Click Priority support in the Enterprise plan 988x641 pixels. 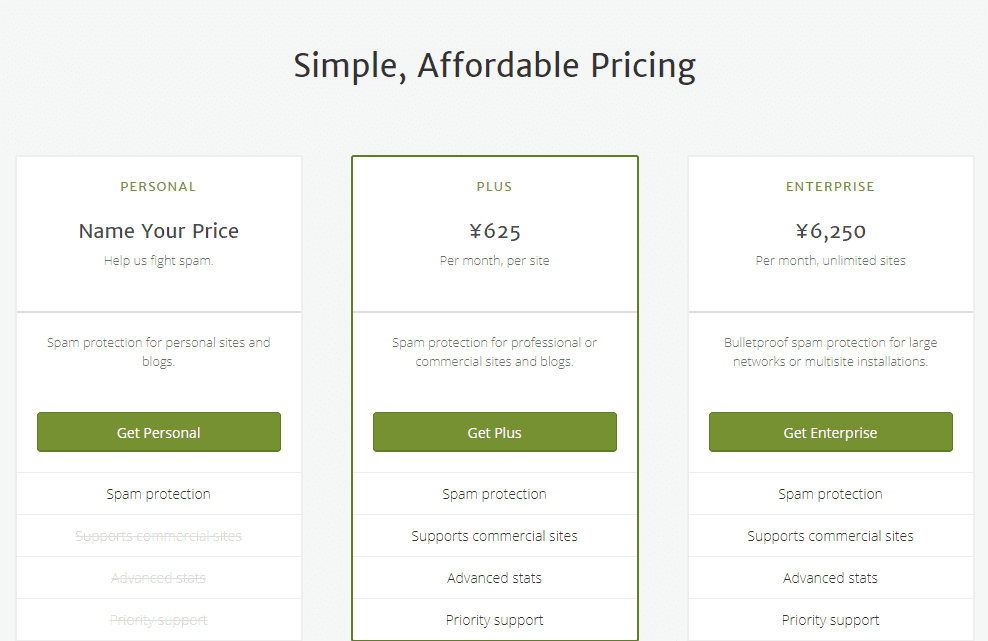click(x=830, y=620)
